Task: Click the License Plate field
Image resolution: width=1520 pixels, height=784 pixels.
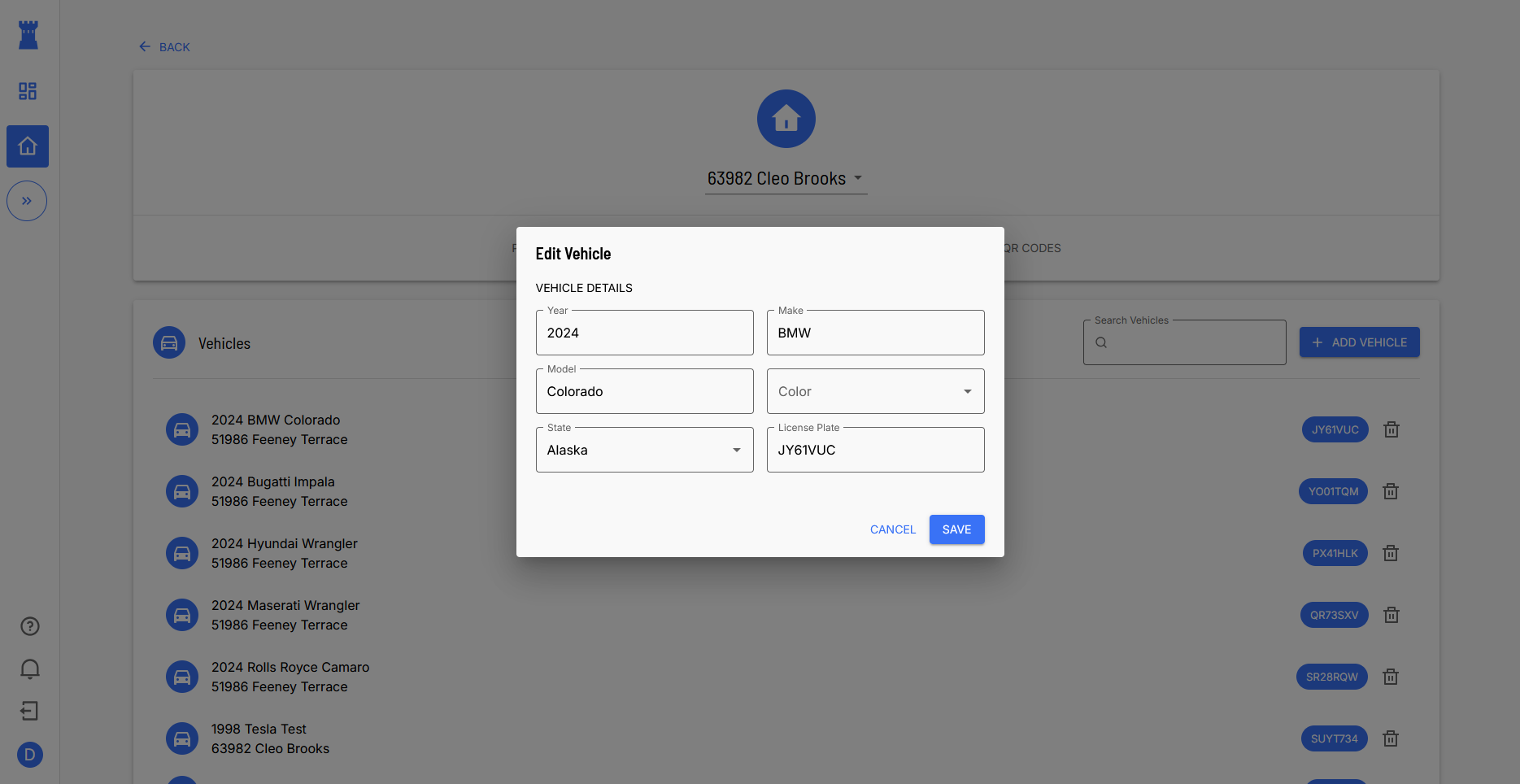Action: click(x=875, y=450)
